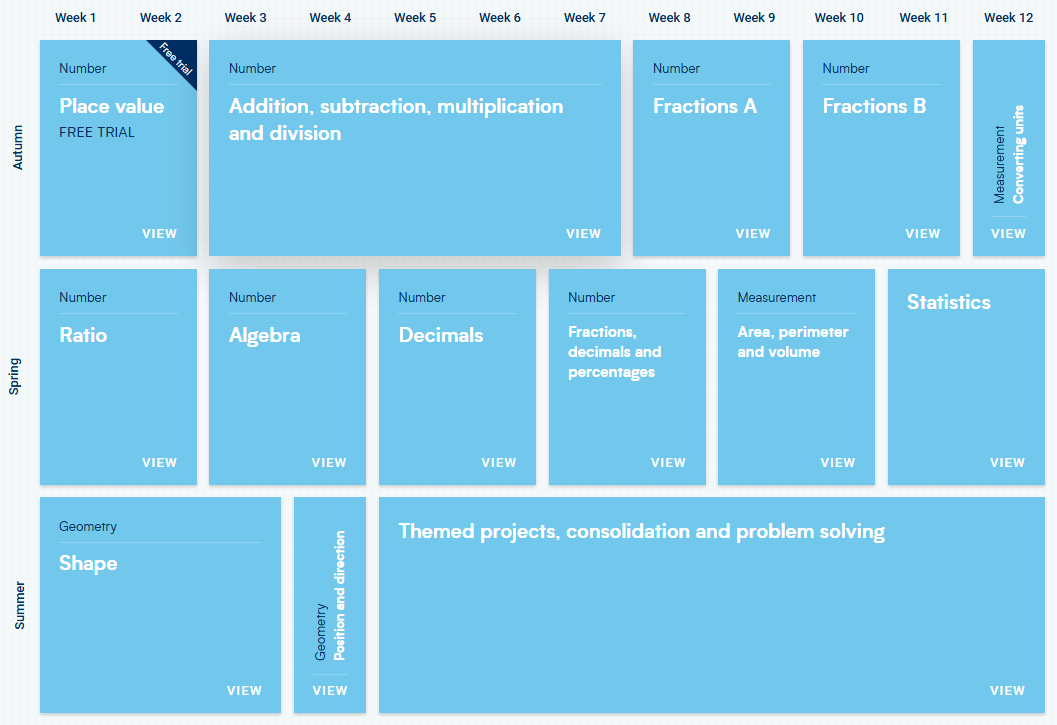Open the Fractions A unit title
Image resolution: width=1057 pixels, height=725 pixels.
[704, 106]
